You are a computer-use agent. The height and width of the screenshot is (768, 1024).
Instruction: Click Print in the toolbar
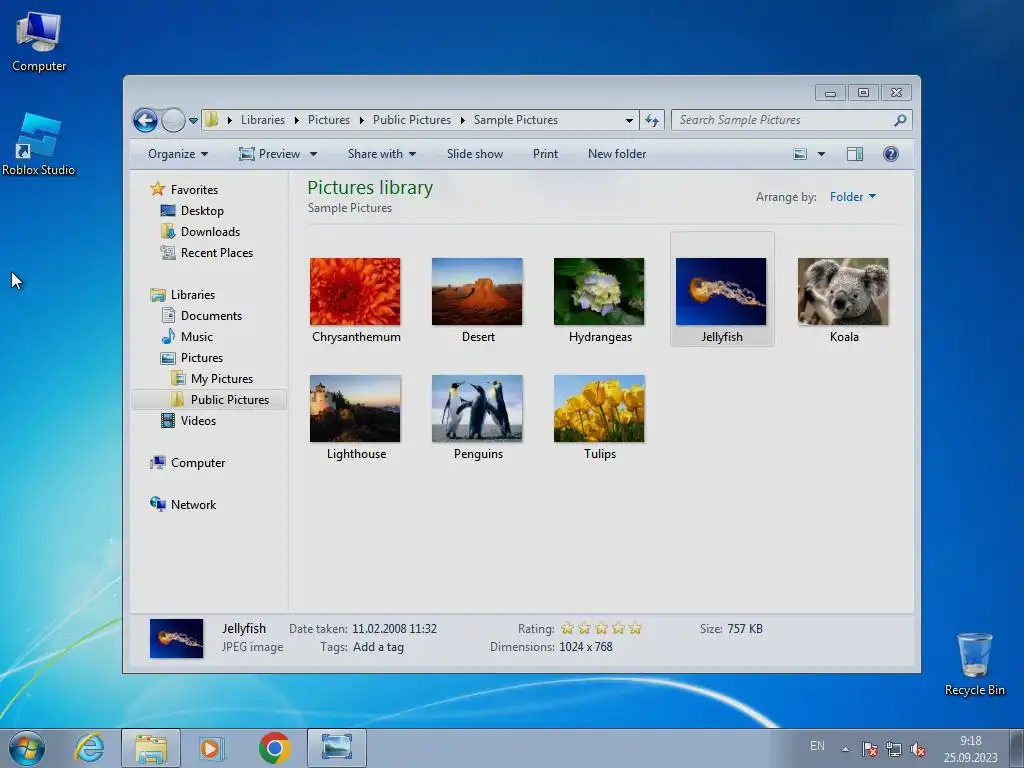pos(545,154)
